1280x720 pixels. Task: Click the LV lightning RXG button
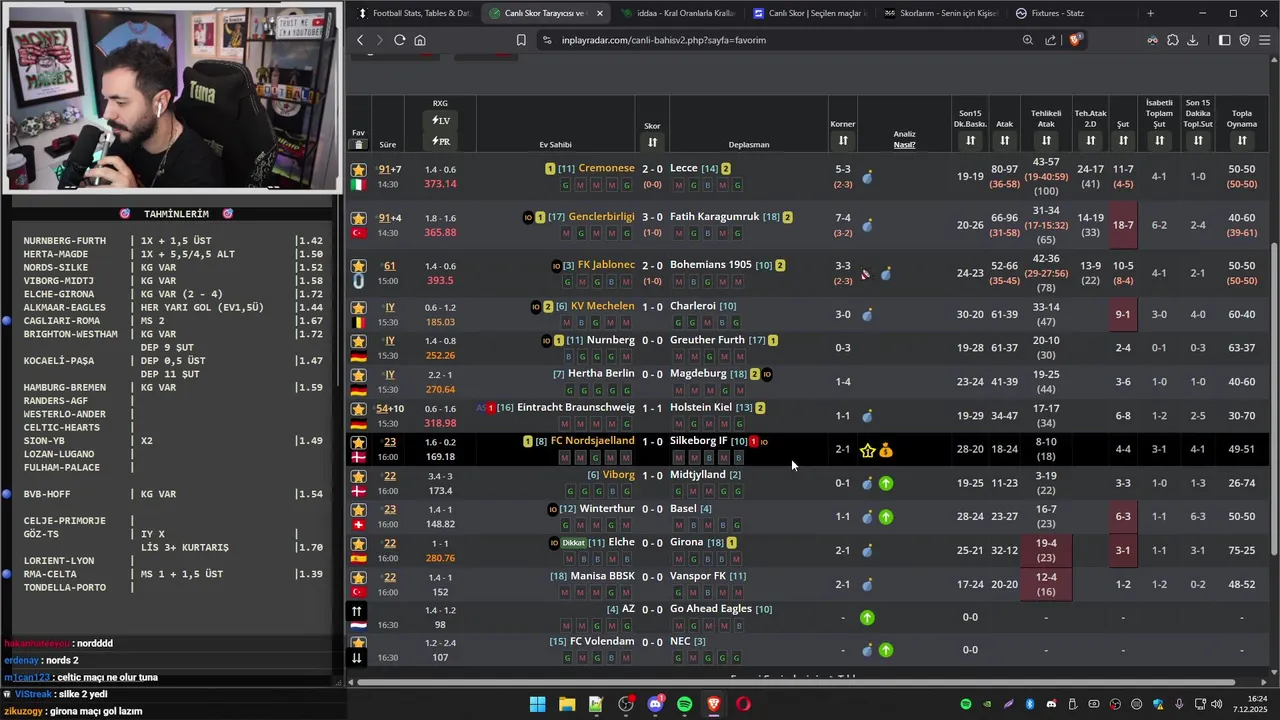coord(440,121)
